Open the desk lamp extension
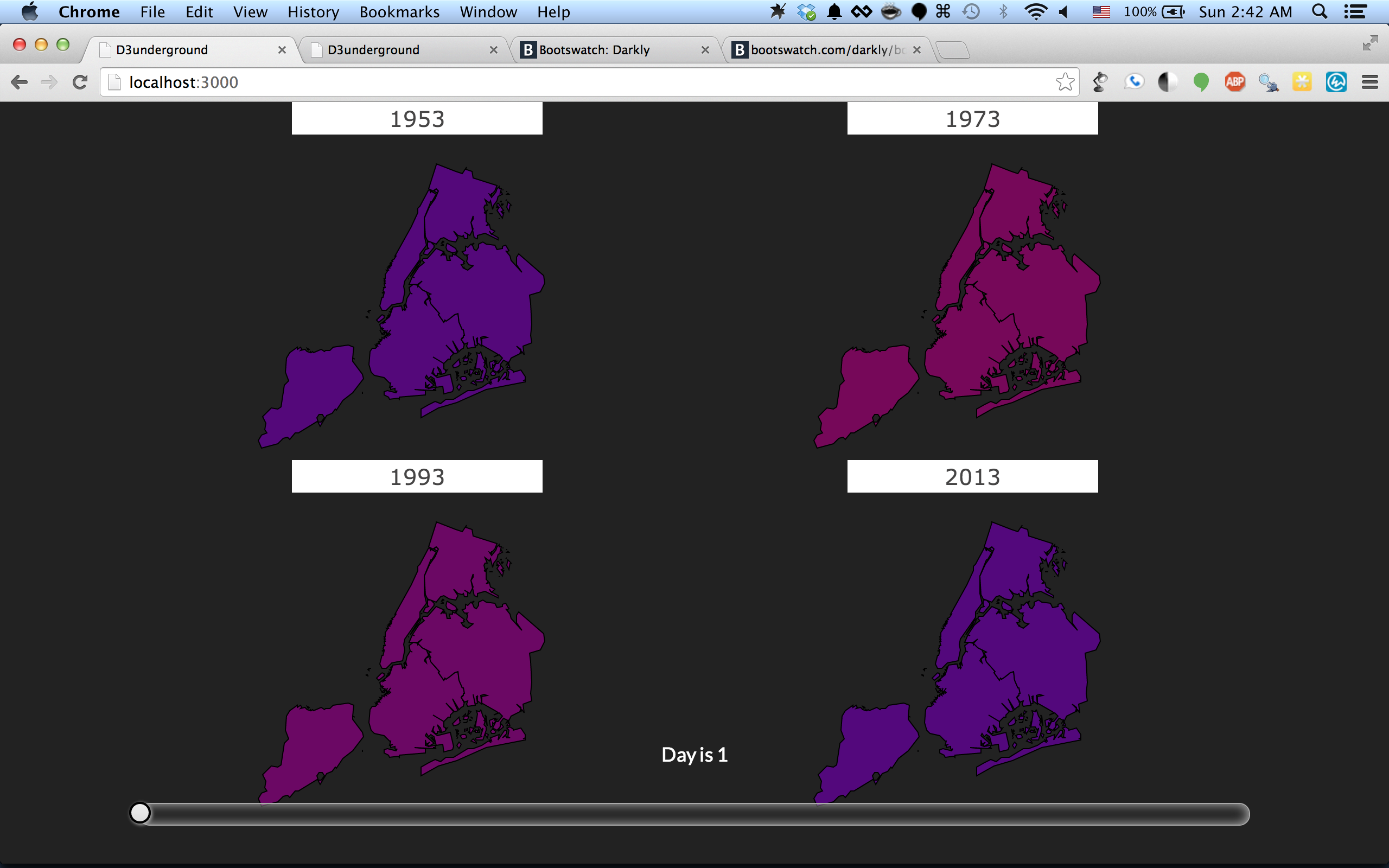 pyautogui.click(x=1100, y=82)
